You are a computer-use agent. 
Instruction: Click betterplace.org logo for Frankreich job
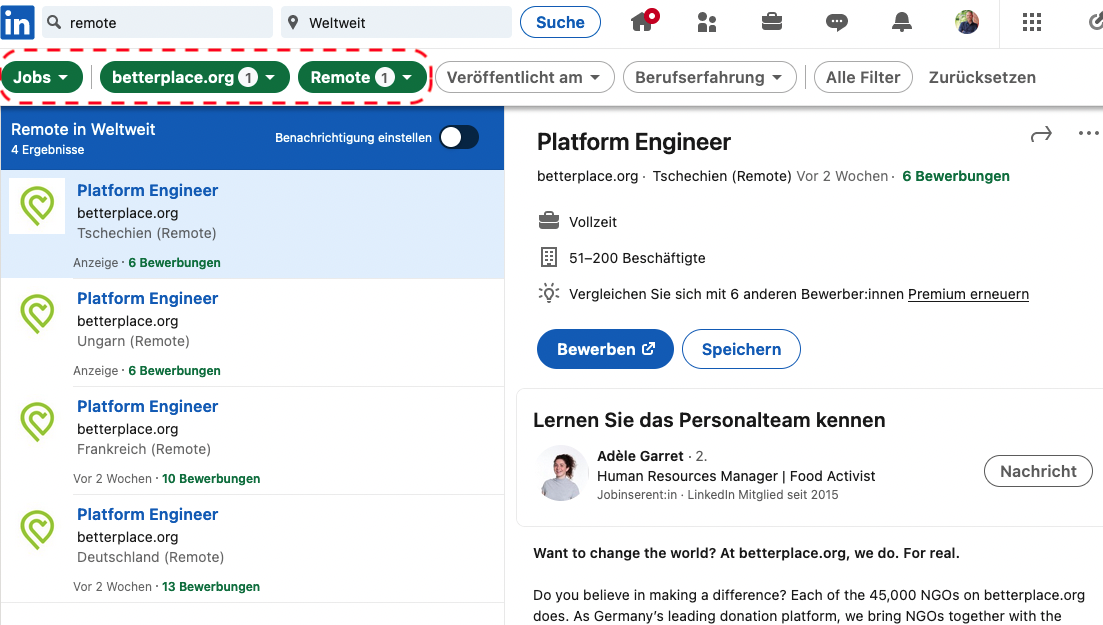pyautogui.click(x=37, y=422)
